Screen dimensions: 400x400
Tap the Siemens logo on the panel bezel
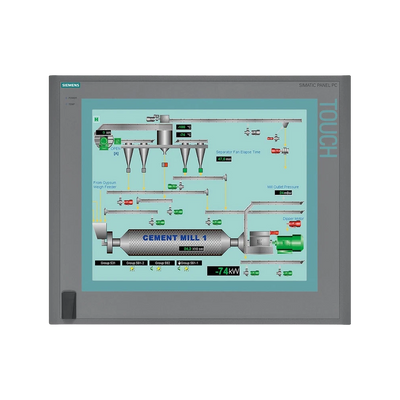click(x=71, y=85)
